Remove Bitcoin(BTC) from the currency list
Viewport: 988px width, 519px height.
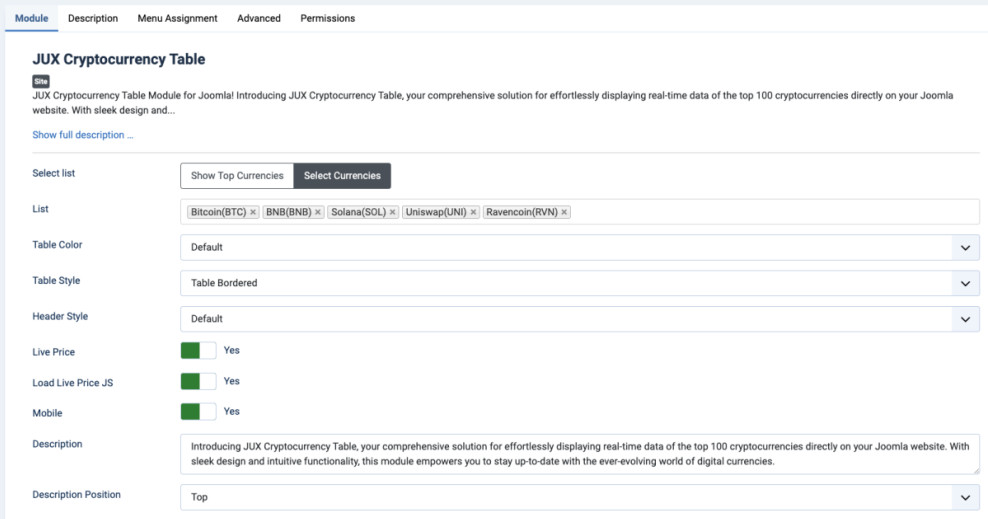point(253,212)
